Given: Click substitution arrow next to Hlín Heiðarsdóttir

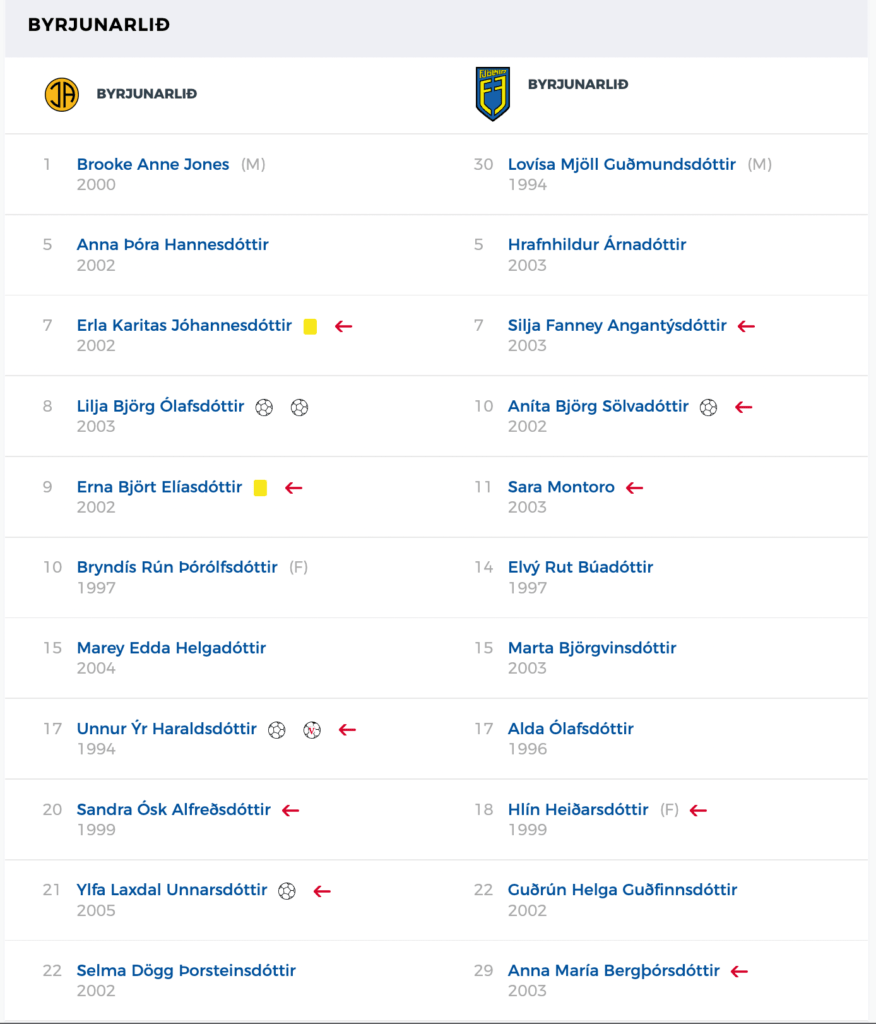Looking at the screenshot, I should (x=698, y=810).
